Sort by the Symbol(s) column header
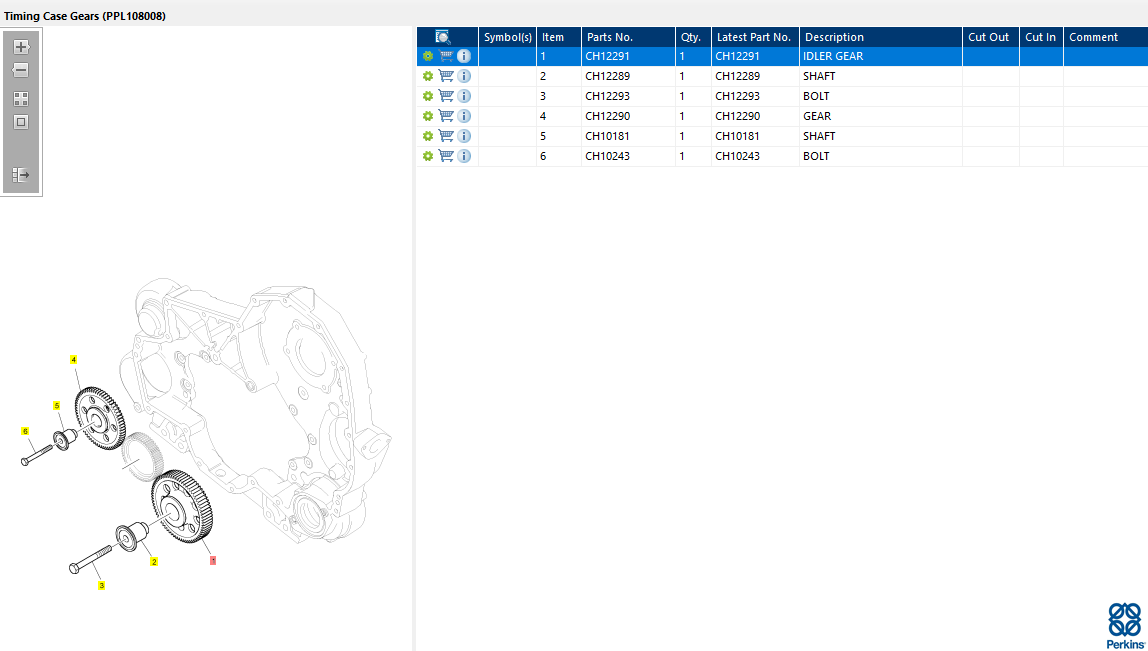 coord(507,37)
